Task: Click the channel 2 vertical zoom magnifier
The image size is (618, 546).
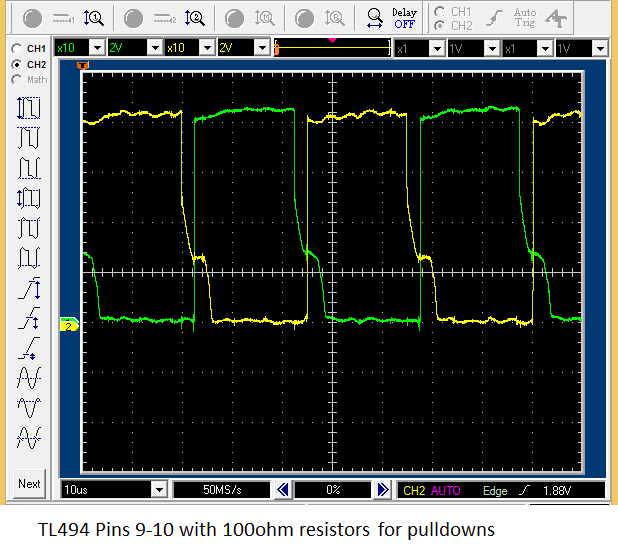Action: (x=195, y=18)
